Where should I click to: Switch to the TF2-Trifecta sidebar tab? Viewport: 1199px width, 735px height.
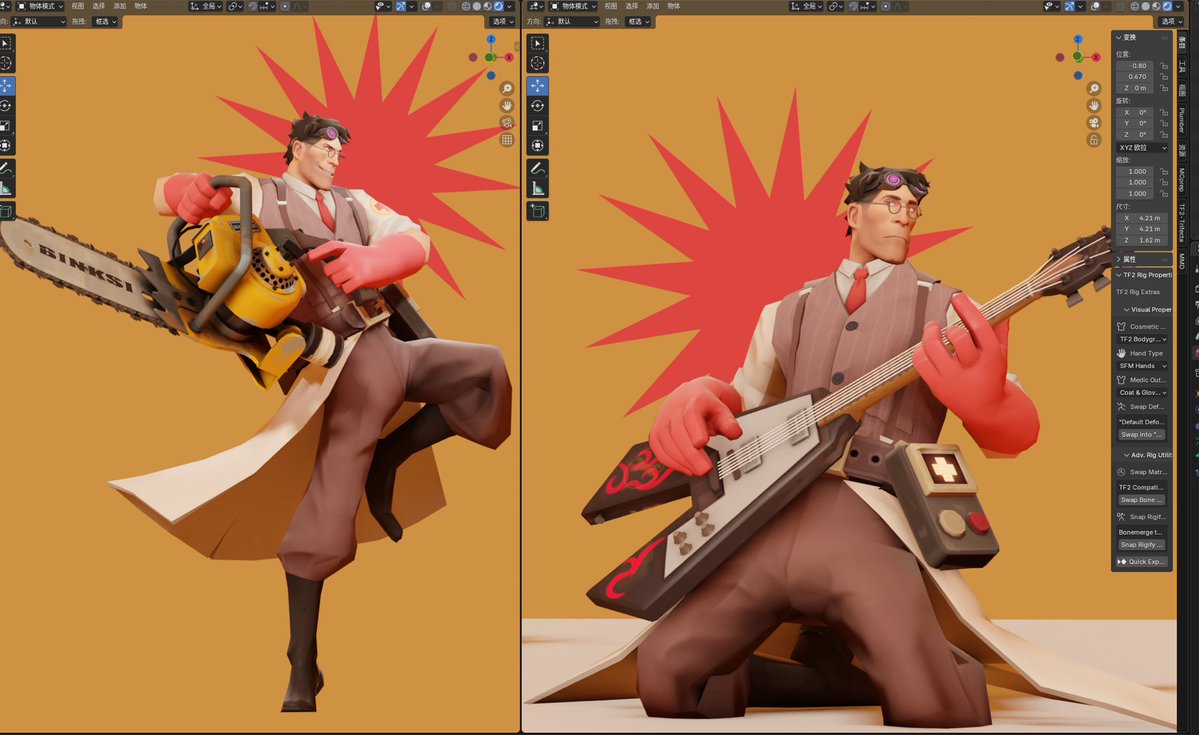pos(1182,222)
